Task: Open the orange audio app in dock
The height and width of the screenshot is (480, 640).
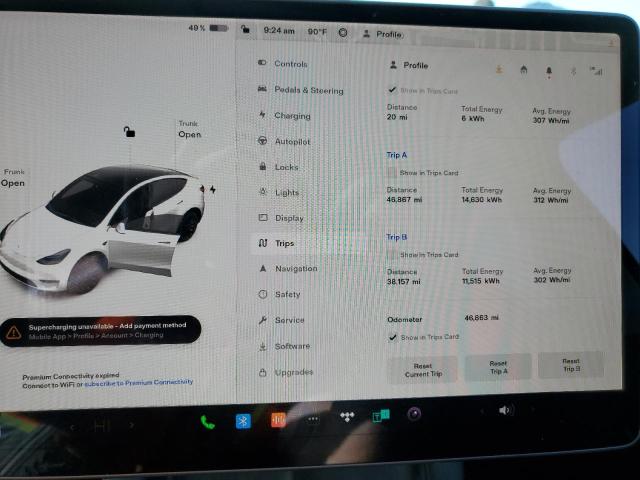Action: coord(278,419)
